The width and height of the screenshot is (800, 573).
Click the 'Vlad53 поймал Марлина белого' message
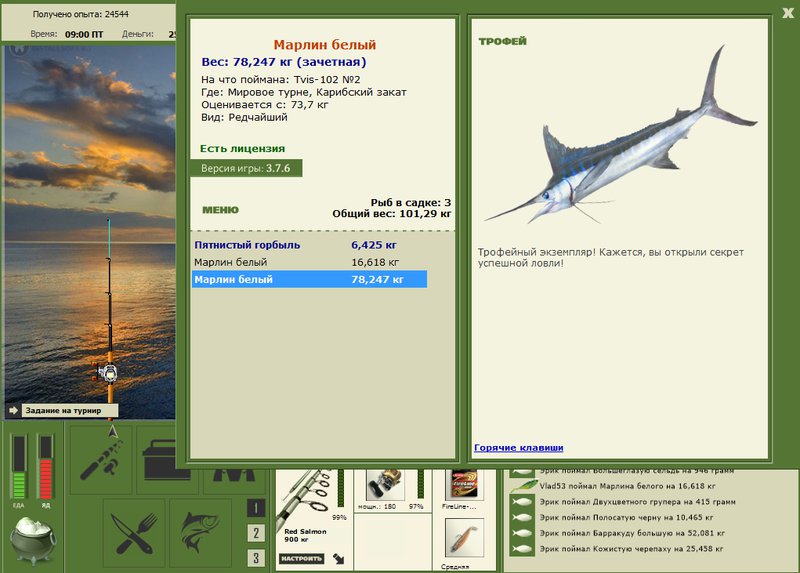pyautogui.click(x=628, y=486)
